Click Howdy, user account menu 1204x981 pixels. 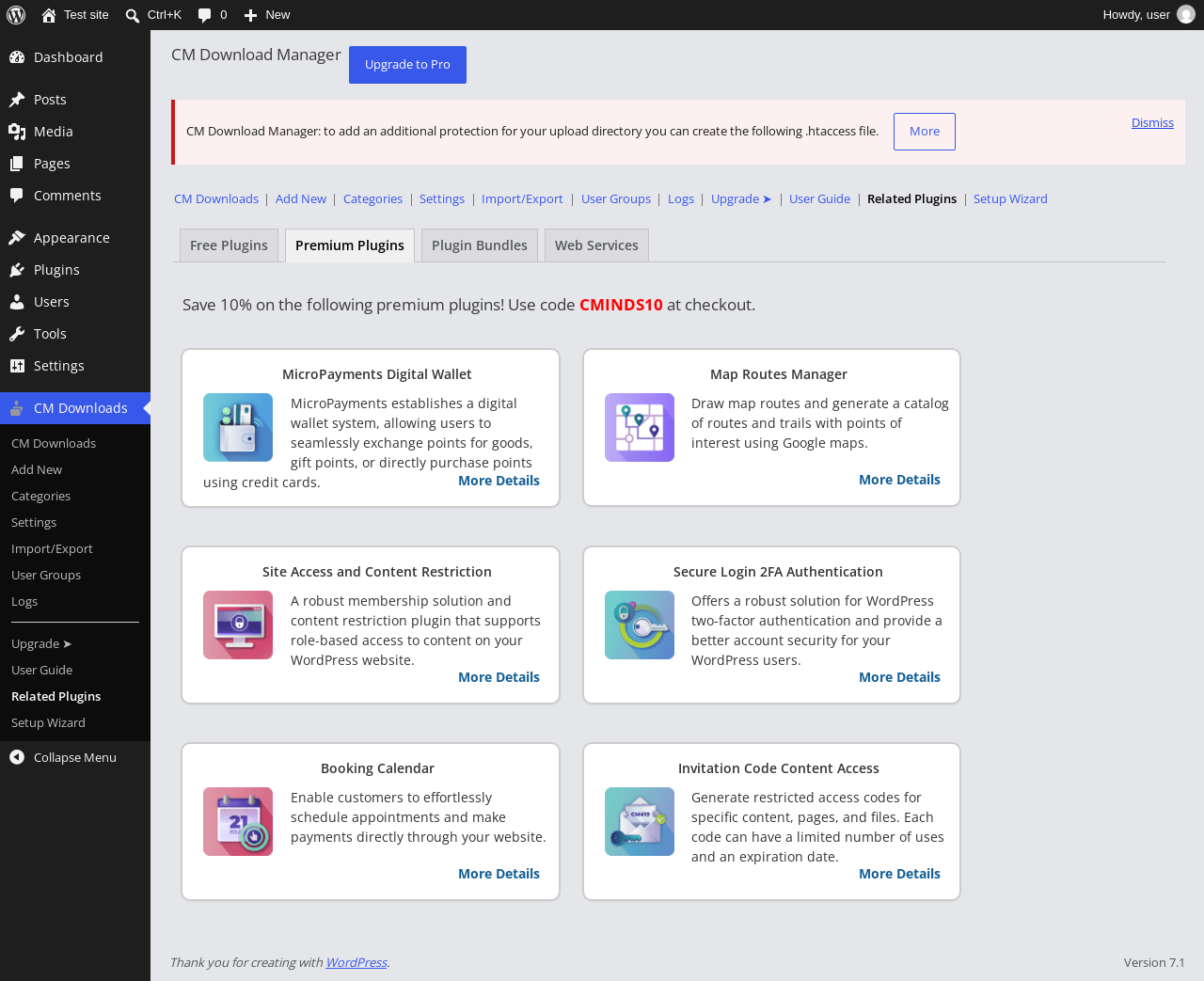(1149, 15)
